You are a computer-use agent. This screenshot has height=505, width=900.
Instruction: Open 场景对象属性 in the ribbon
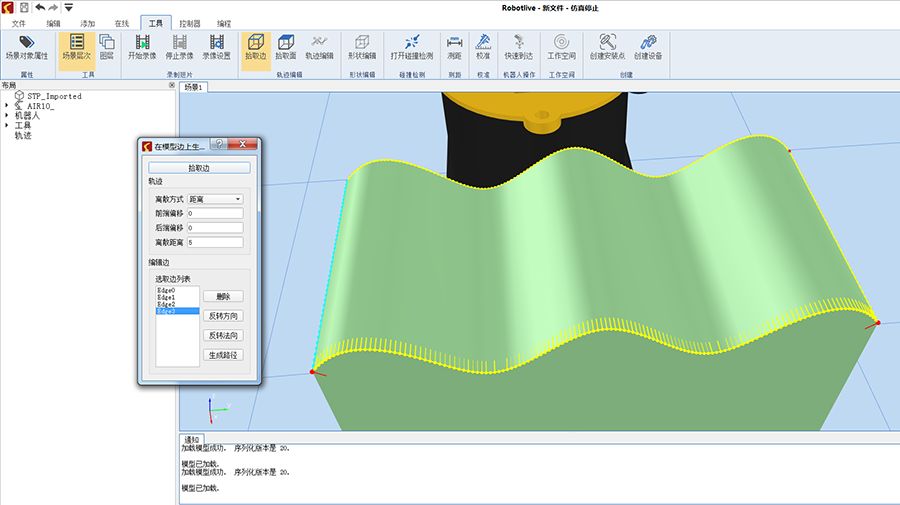coord(27,47)
